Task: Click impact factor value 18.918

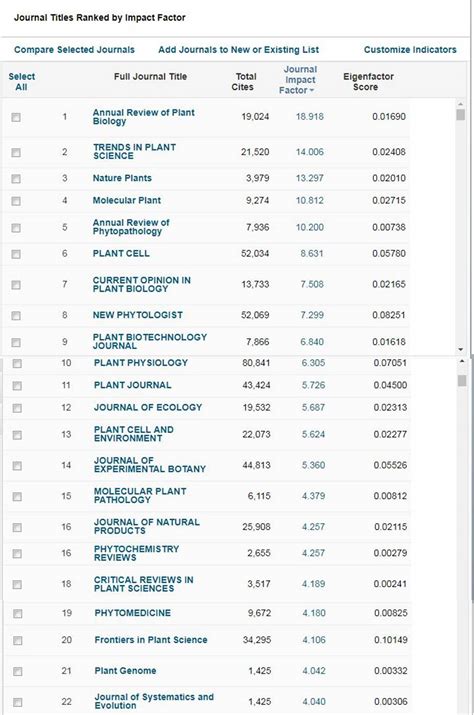Action: coord(309,117)
